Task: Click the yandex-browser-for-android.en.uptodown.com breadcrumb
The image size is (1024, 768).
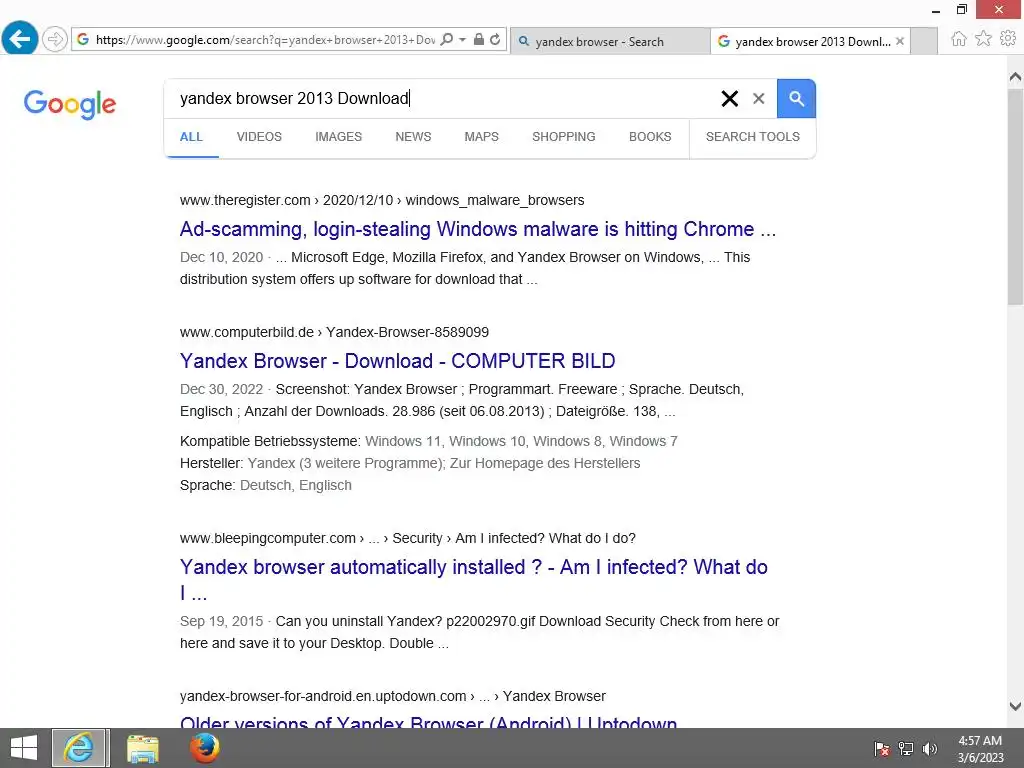Action: [x=392, y=697]
